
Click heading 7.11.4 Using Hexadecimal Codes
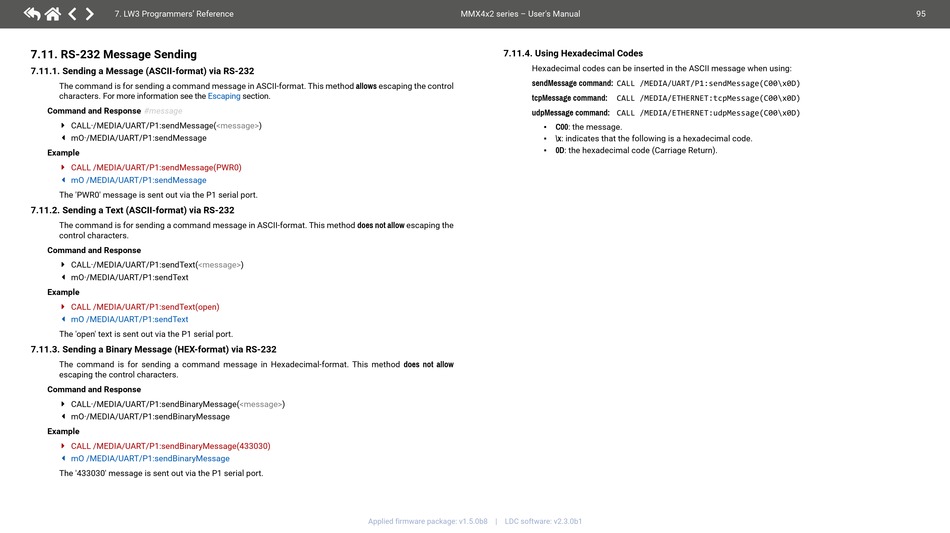pyautogui.click(x=573, y=53)
